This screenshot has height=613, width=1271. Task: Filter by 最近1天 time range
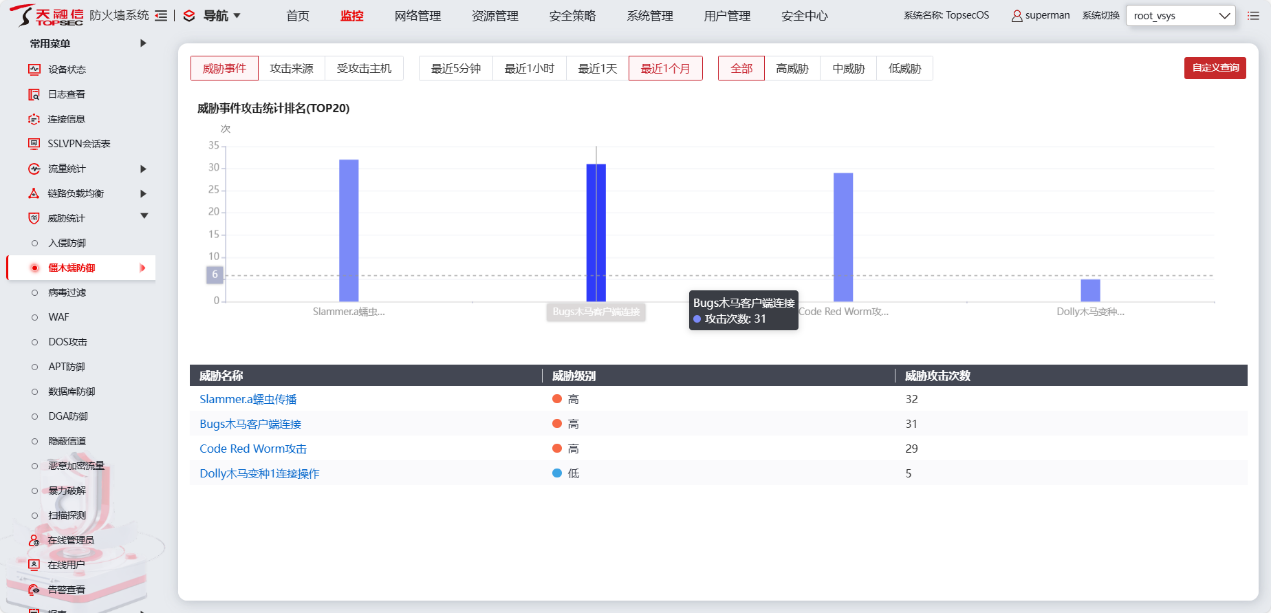point(597,69)
